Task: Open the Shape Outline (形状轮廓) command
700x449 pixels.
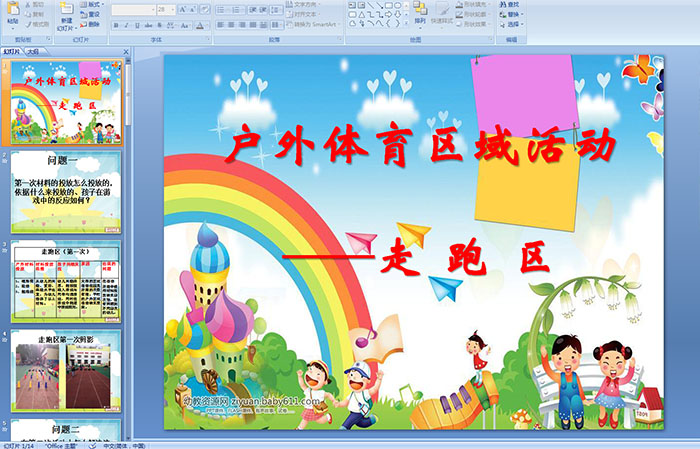Action: pyautogui.click(x=473, y=14)
